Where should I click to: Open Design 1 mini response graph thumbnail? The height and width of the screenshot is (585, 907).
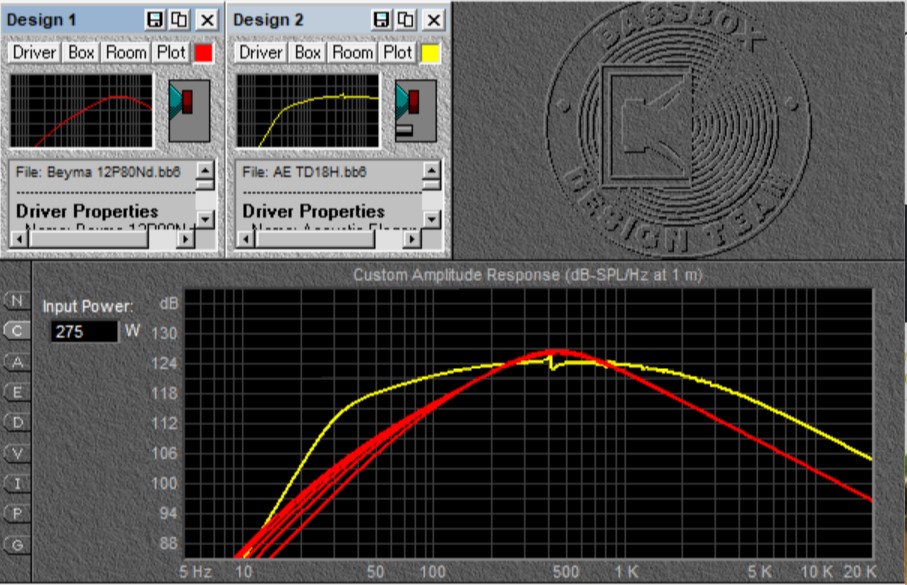[82, 110]
